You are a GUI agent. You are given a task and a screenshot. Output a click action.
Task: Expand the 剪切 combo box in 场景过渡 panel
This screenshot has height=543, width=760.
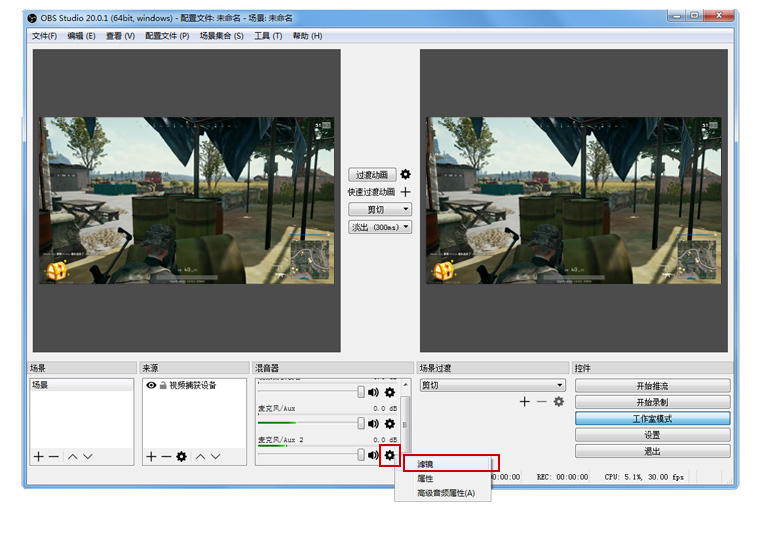pyautogui.click(x=493, y=385)
